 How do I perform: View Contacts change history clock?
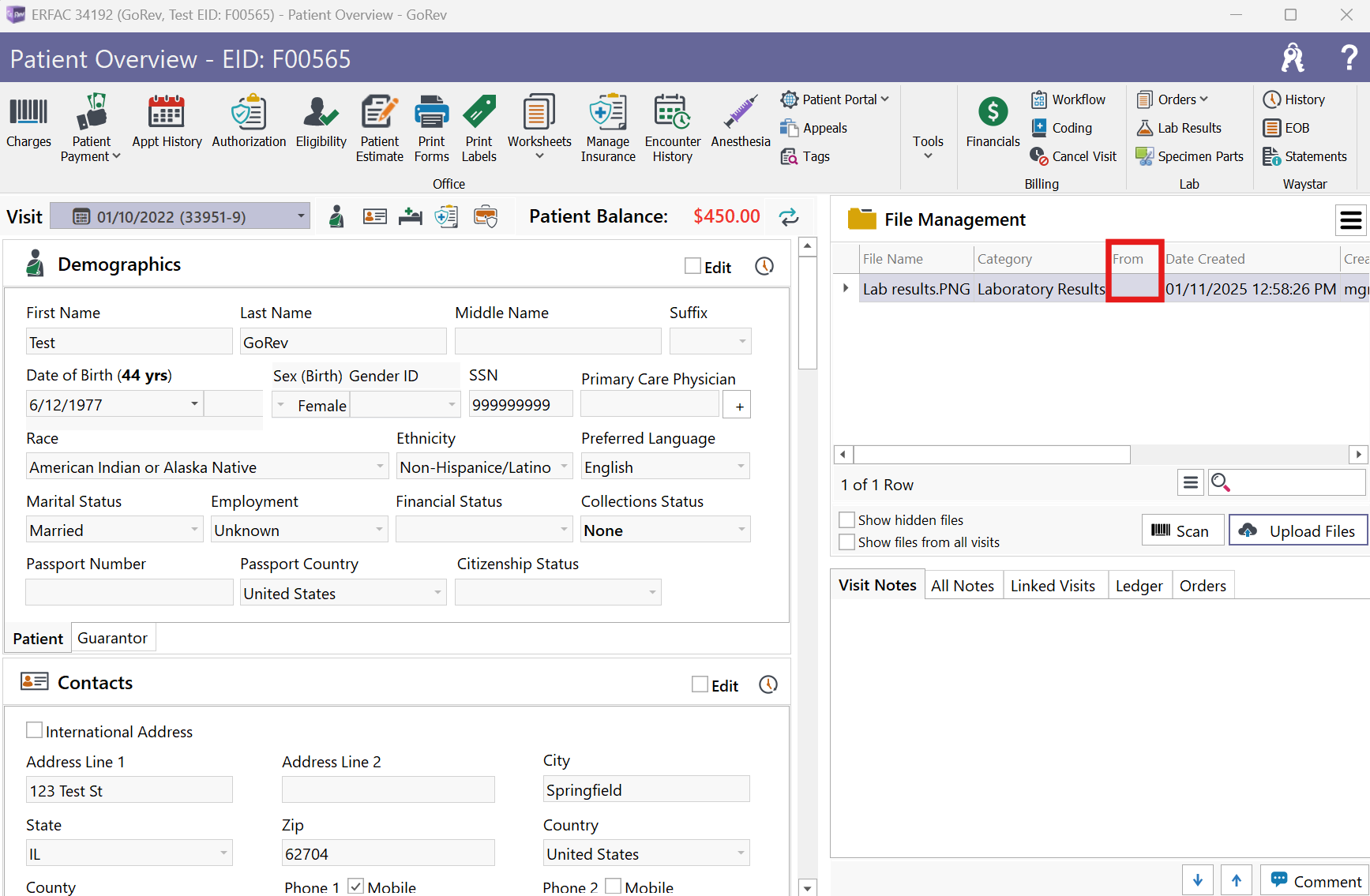pyautogui.click(x=768, y=684)
